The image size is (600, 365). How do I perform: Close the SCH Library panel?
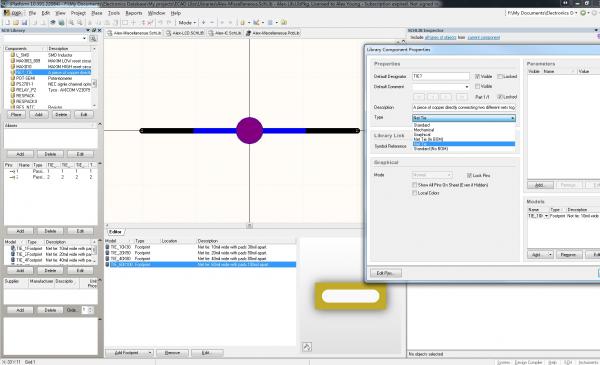click(99, 30)
